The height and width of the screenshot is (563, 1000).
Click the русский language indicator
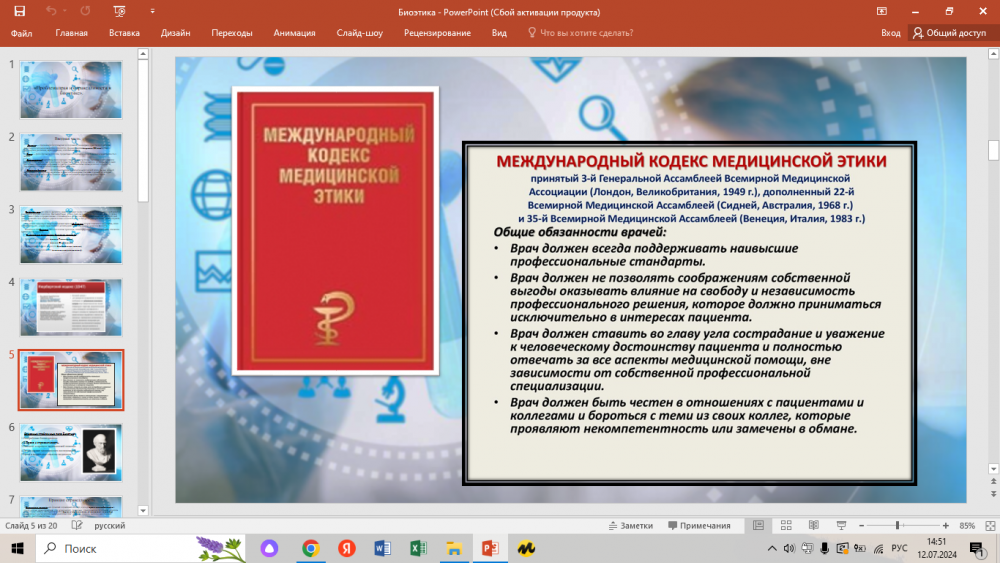[110, 525]
